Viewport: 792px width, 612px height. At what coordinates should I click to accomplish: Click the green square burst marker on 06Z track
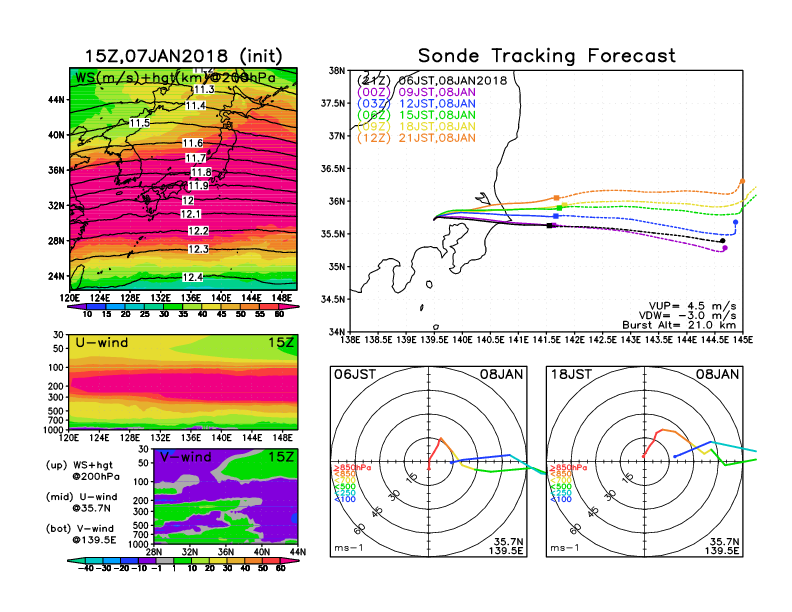(560, 208)
